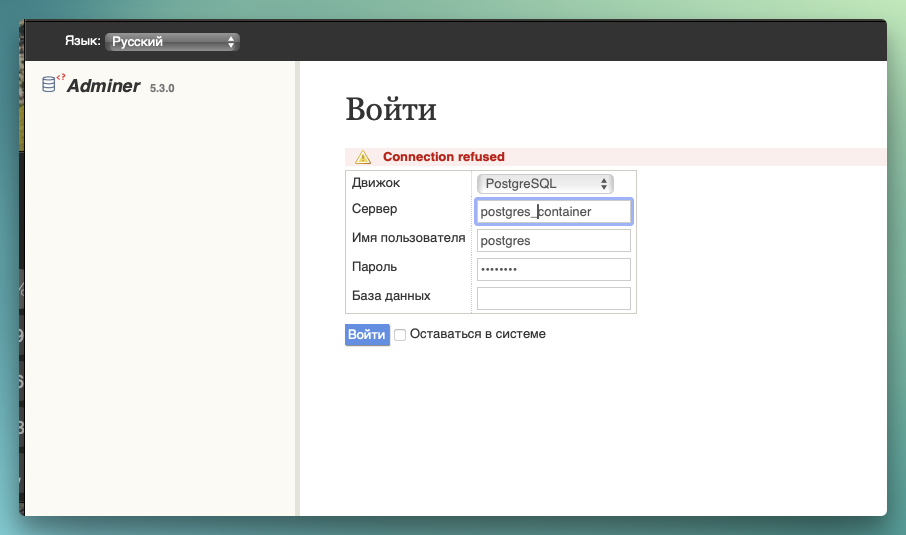Click the Имя пользователя username field

[x=554, y=240]
